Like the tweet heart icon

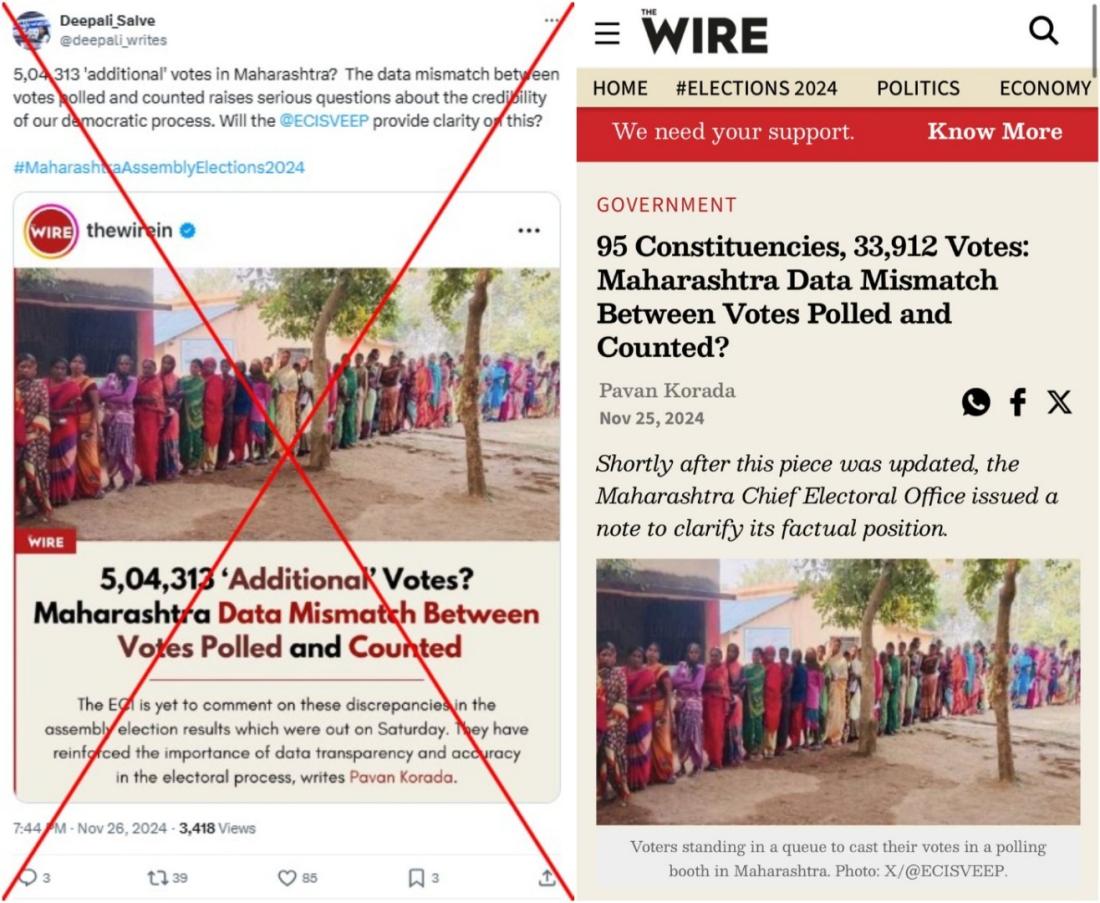coord(287,877)
